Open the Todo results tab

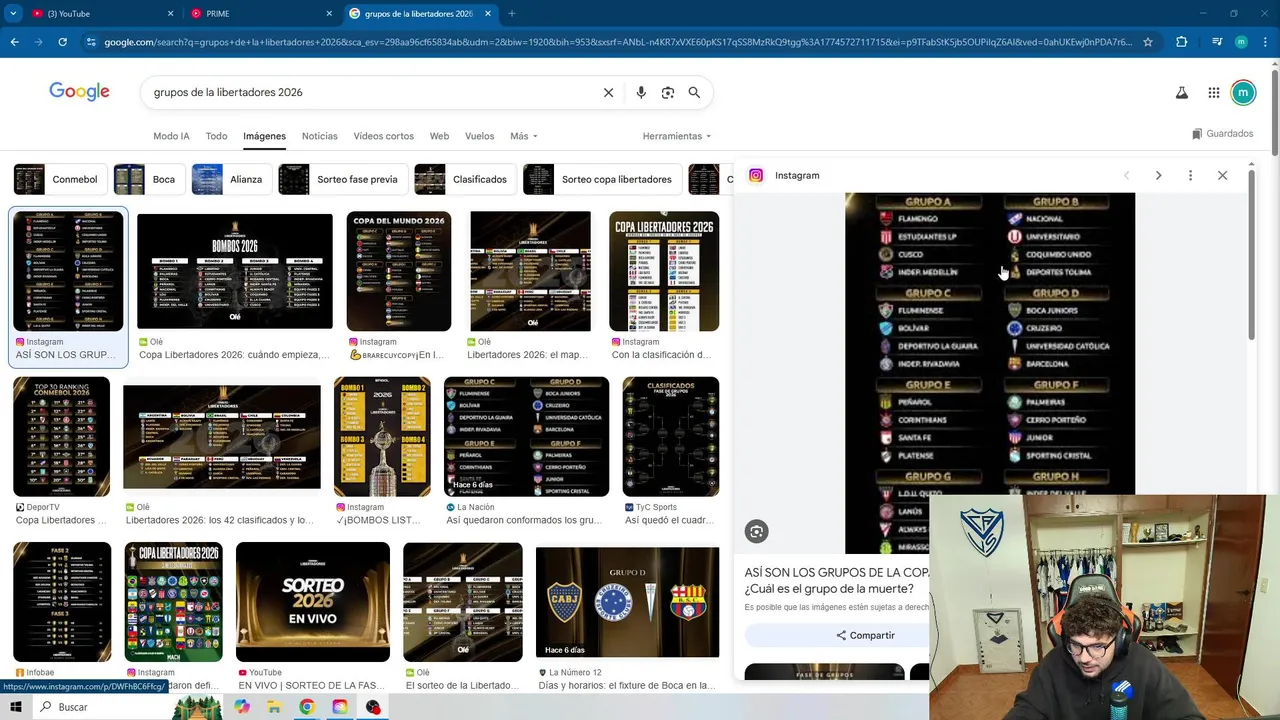coord(216,136)
